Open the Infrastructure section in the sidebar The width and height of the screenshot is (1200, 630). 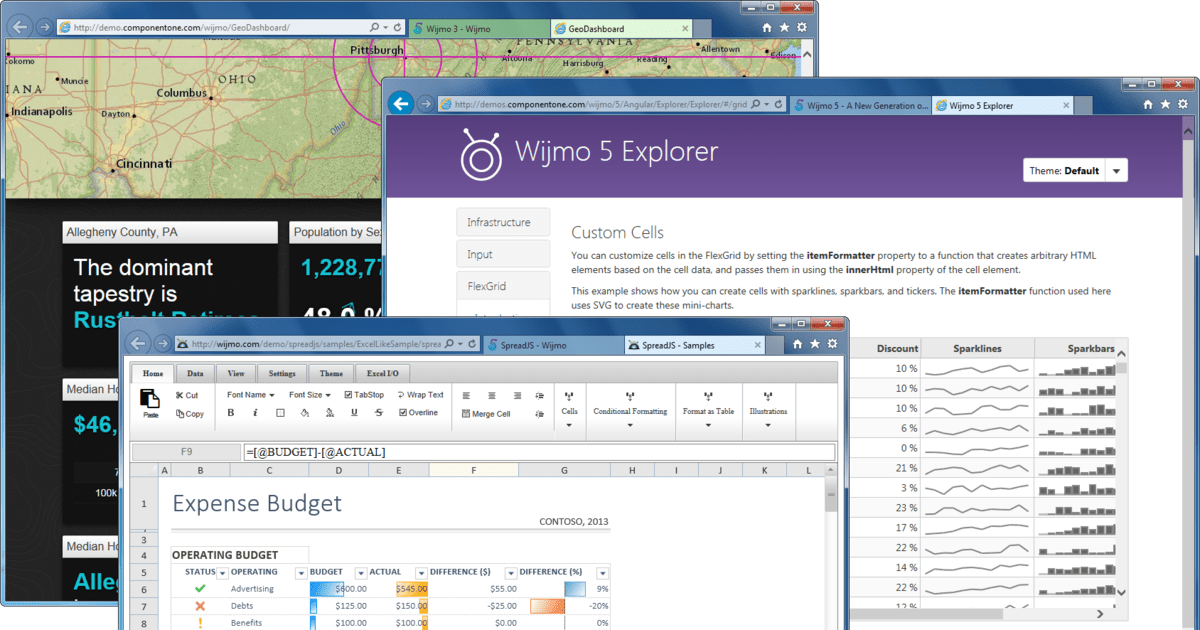503,222
